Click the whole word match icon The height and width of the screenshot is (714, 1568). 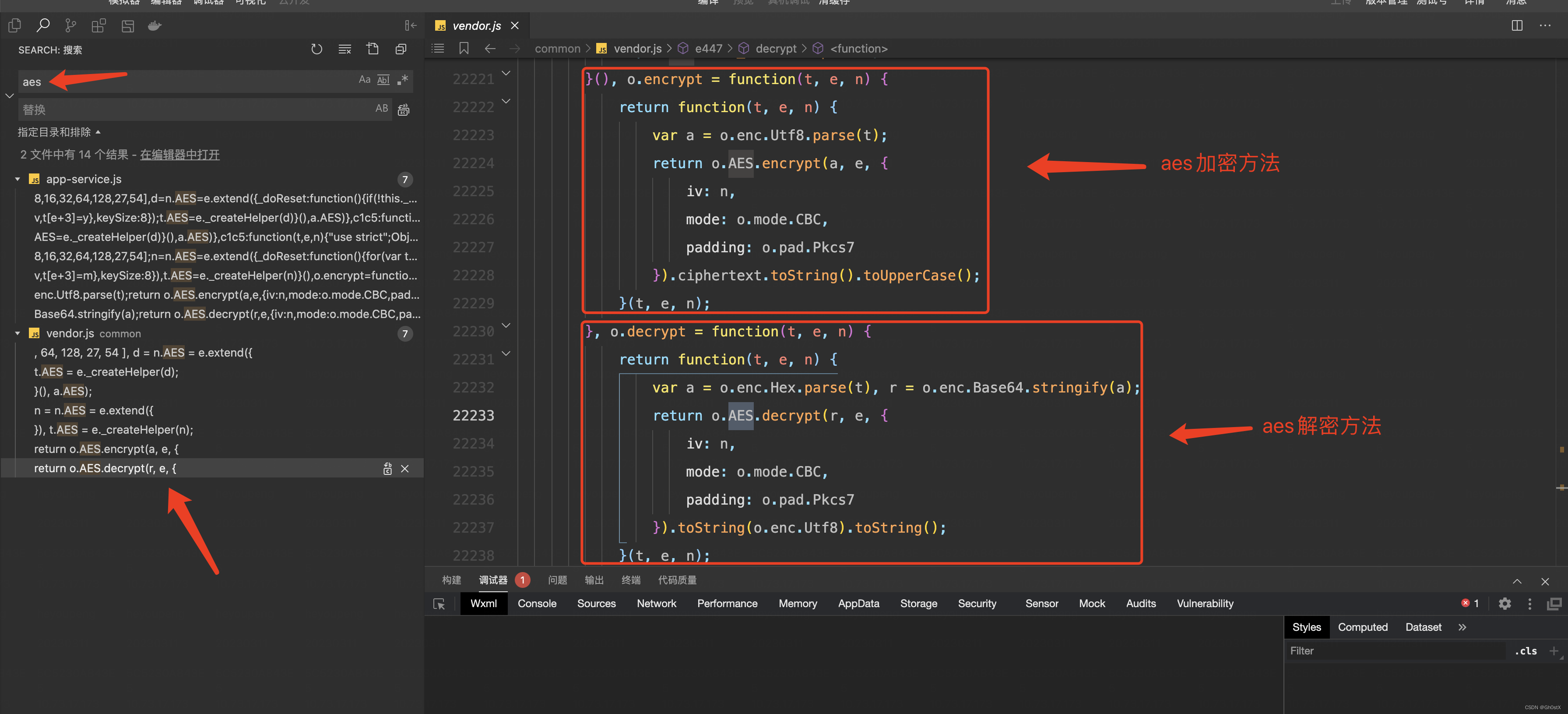(384, 80)
